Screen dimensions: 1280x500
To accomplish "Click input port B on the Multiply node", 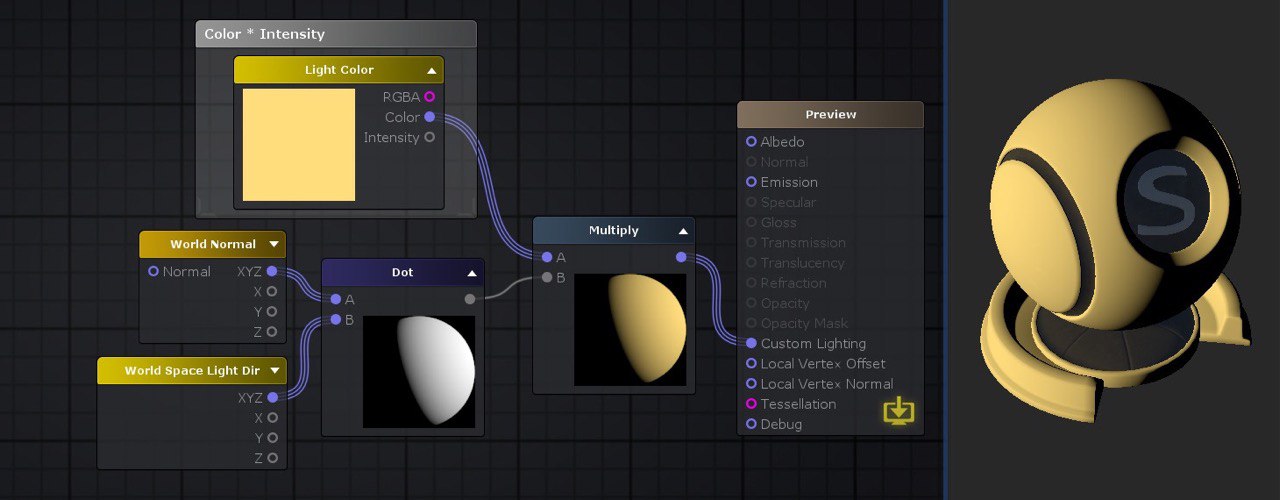I will point(547,277).
